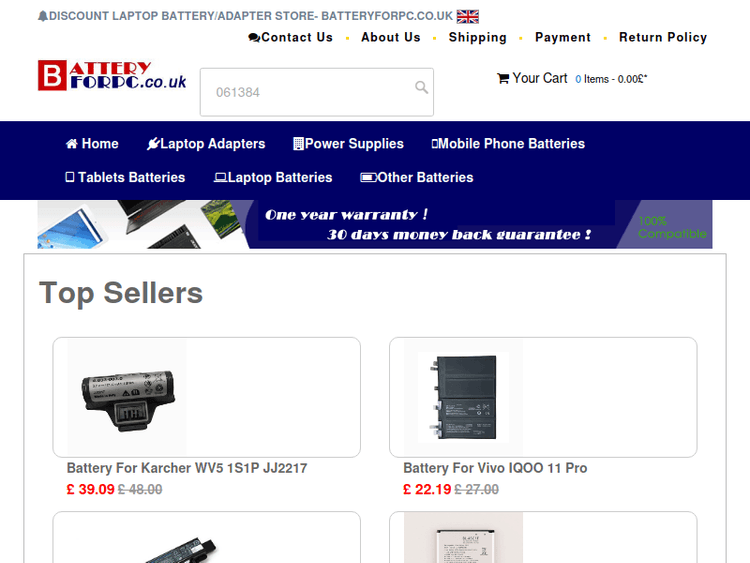The height and width of the screenshot is (563, 750).
Task: Open Battery For Vivo IQOO 11 Pro
Action: coord(495,468)
